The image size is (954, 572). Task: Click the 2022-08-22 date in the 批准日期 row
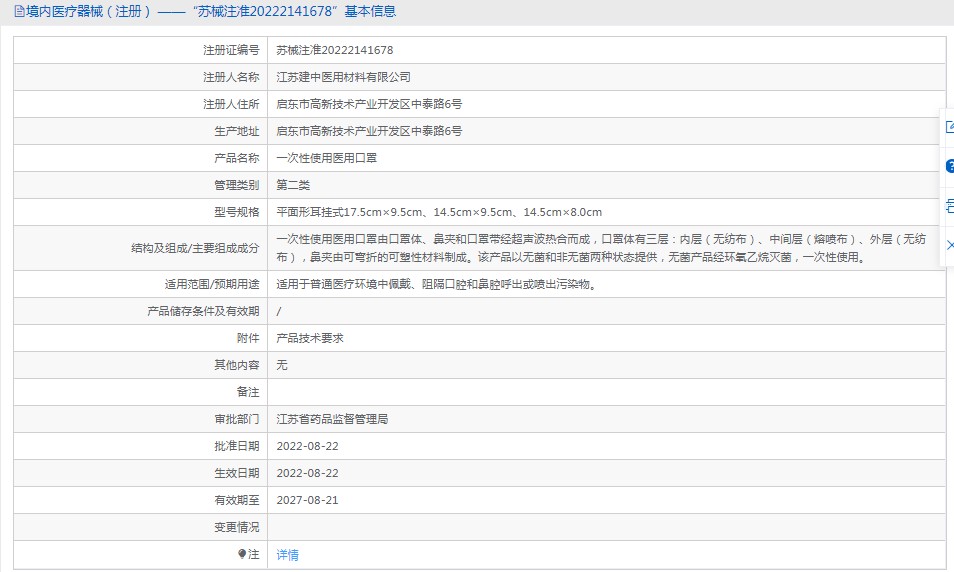click(x=307, y=446)
